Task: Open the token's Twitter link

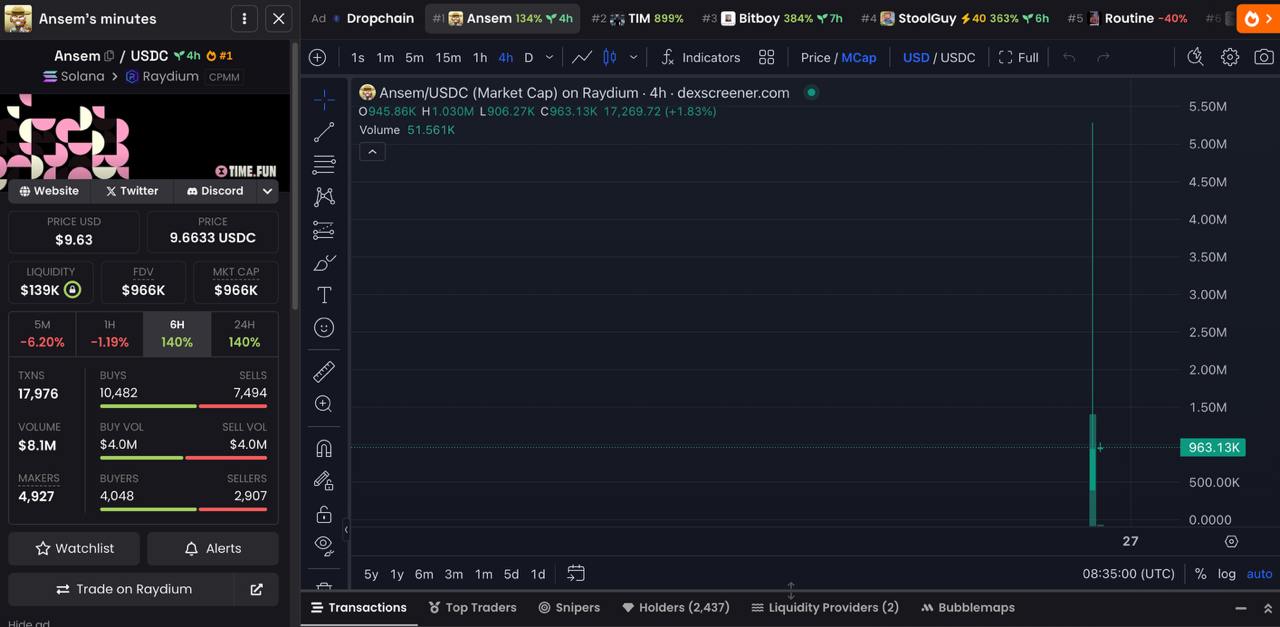Action: [x=132, y=191]
